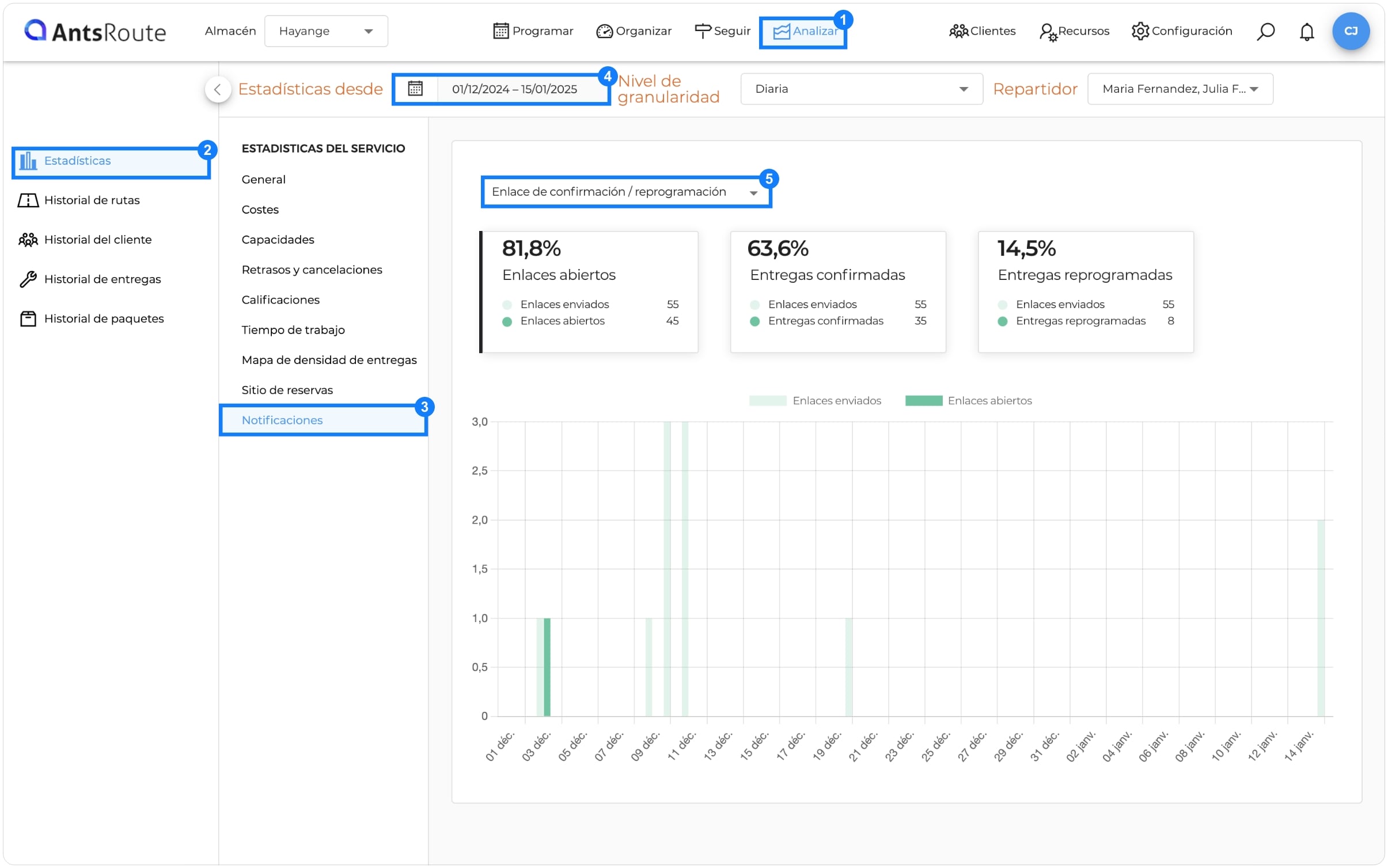Click the Organizar gauge icon
Viewport: 1388px width, 868px height.
coord(604,31)
